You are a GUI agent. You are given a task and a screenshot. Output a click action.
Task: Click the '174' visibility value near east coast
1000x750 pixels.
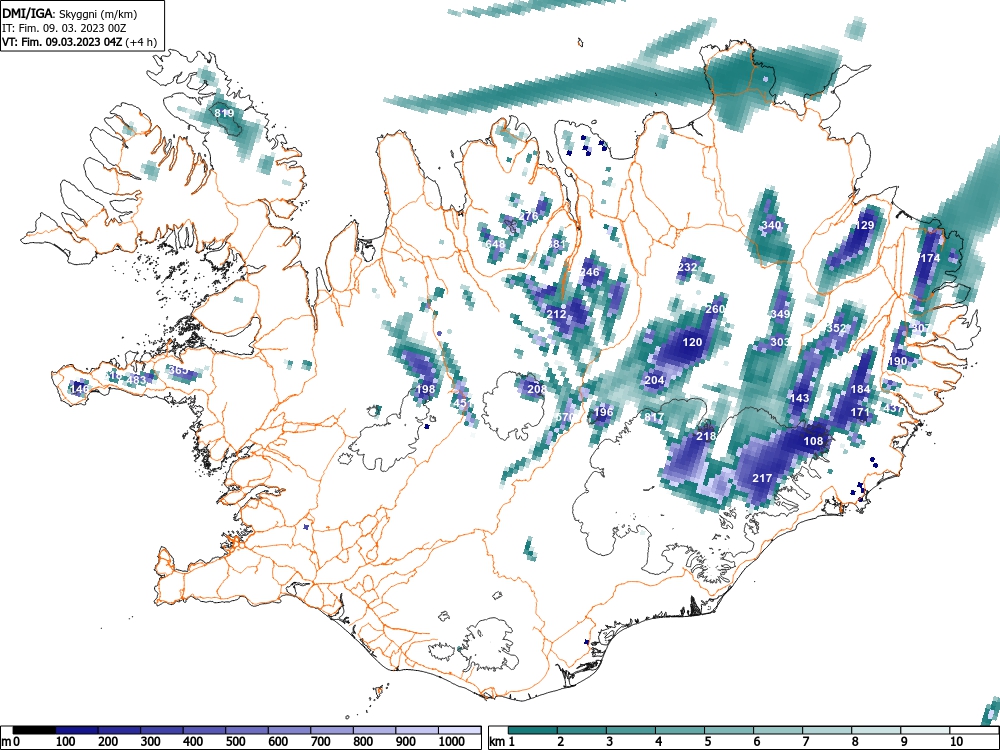[930, 258]
